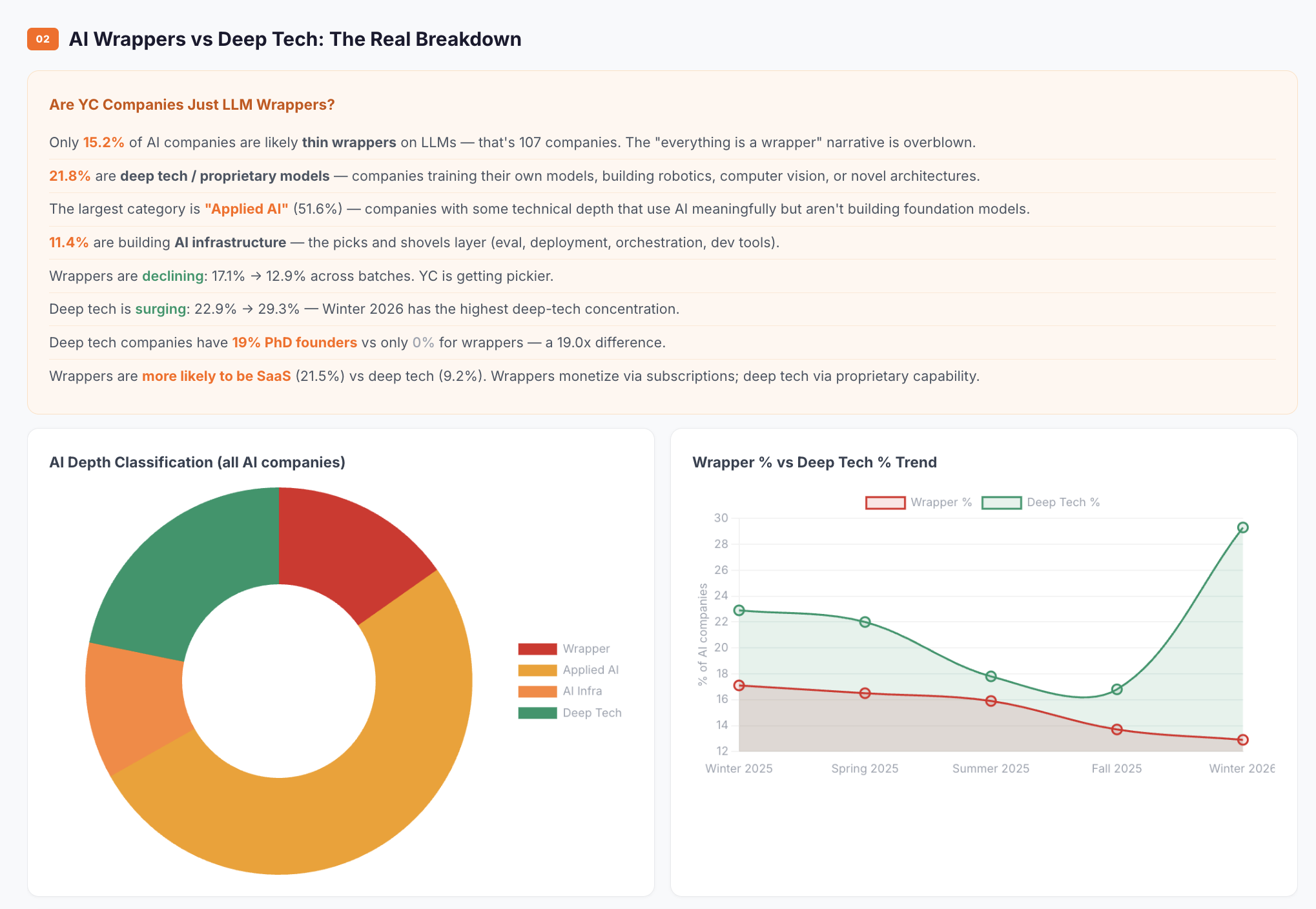The width and height of the screenshot is (1316, 909).
Task: Click the Fall 2025 red data point
Action: tap(1116, 730)
